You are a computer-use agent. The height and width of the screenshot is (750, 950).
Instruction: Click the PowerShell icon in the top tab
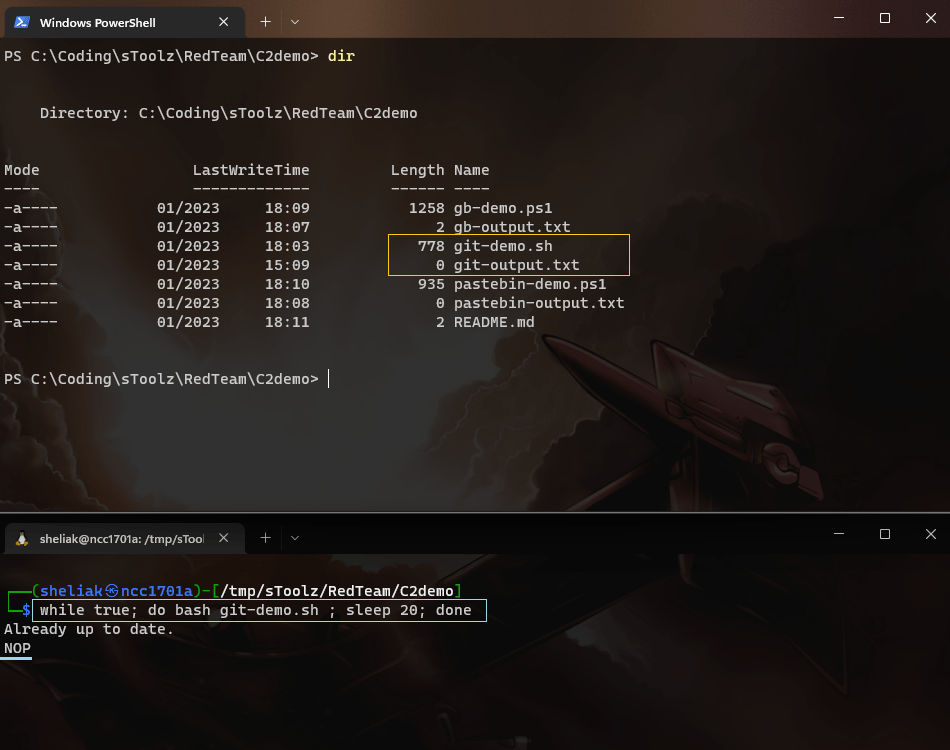(20, 22)
